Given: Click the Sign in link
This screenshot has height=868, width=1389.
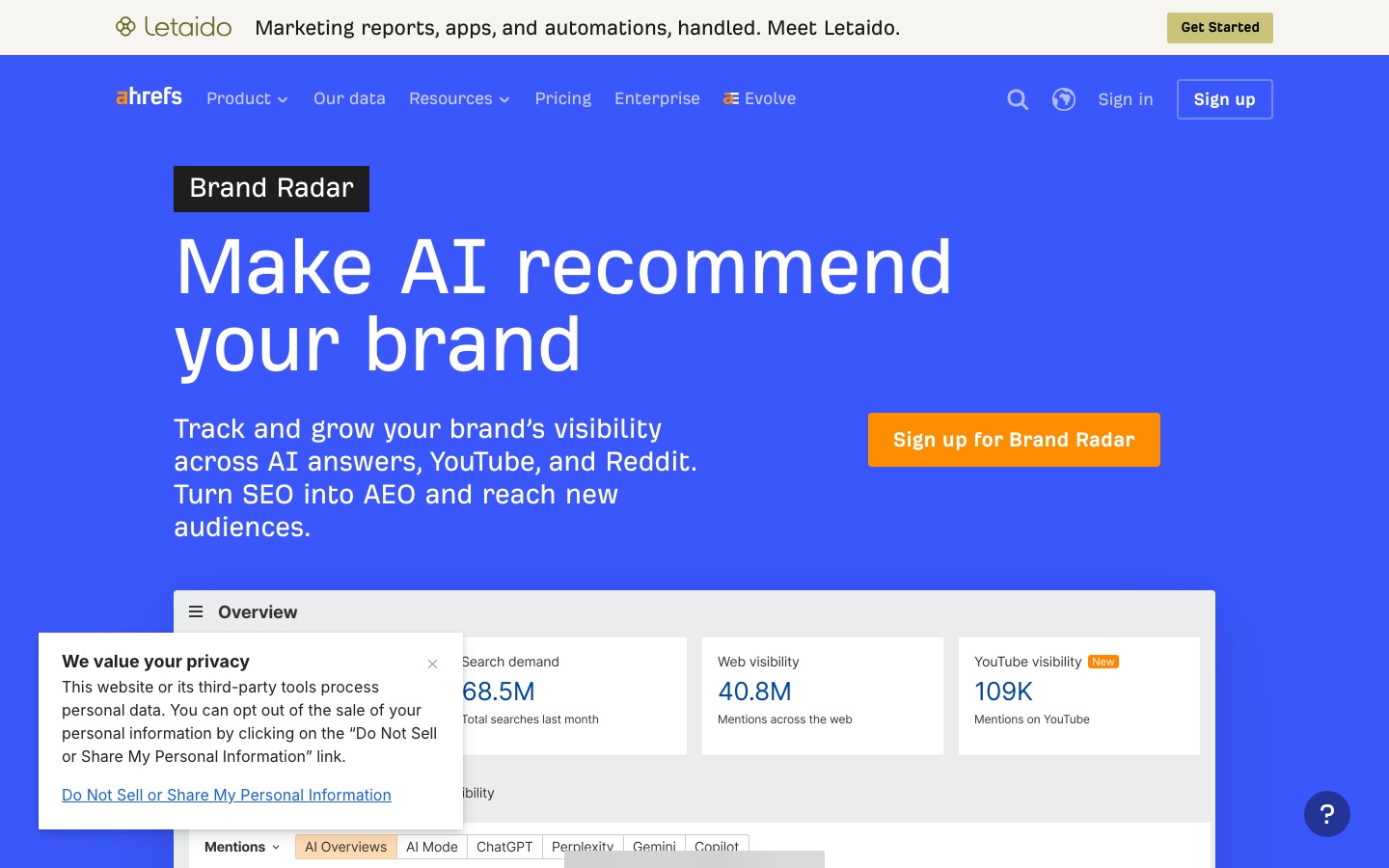Looking at the screenshot, I should click(1126, 99).
